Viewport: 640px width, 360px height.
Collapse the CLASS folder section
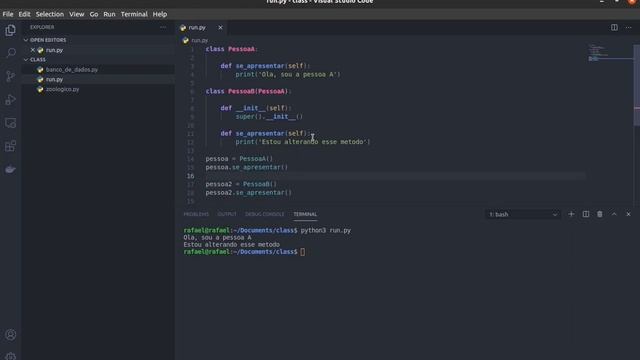coord(98,60)
